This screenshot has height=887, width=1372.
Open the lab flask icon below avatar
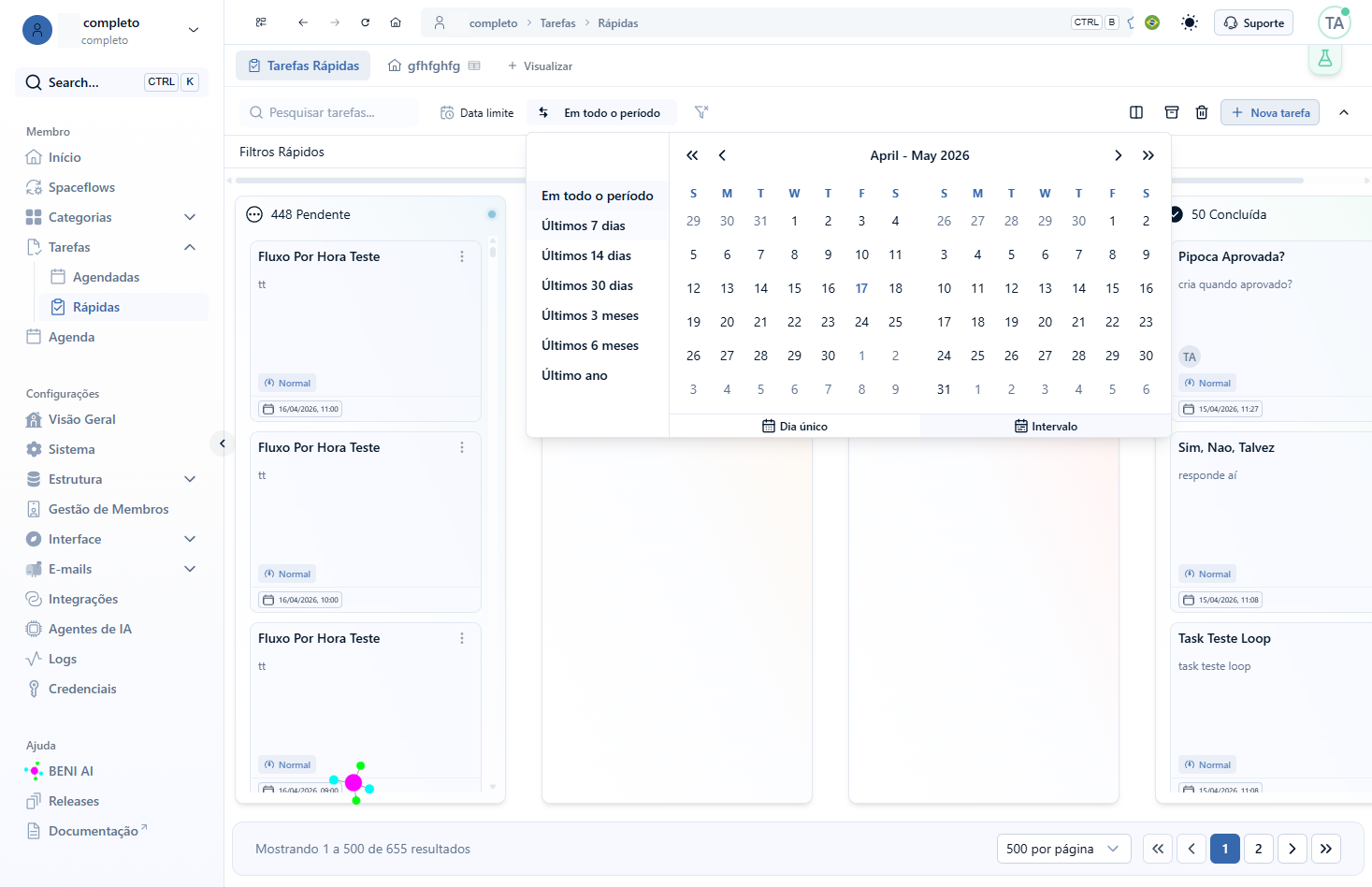[1325, 58]
